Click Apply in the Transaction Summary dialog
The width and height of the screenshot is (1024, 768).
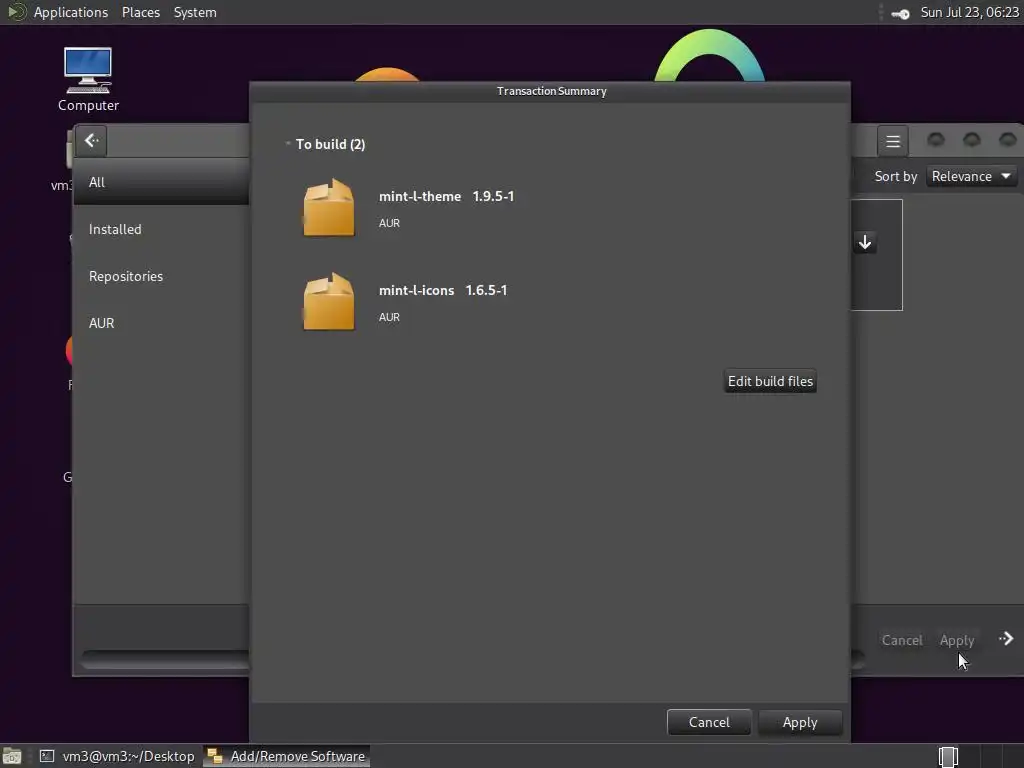click(800, 722)
